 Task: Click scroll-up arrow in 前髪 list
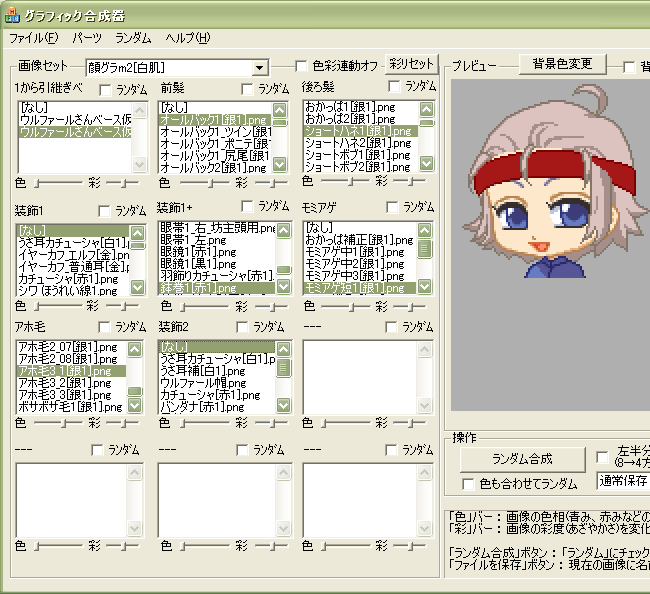280,110
